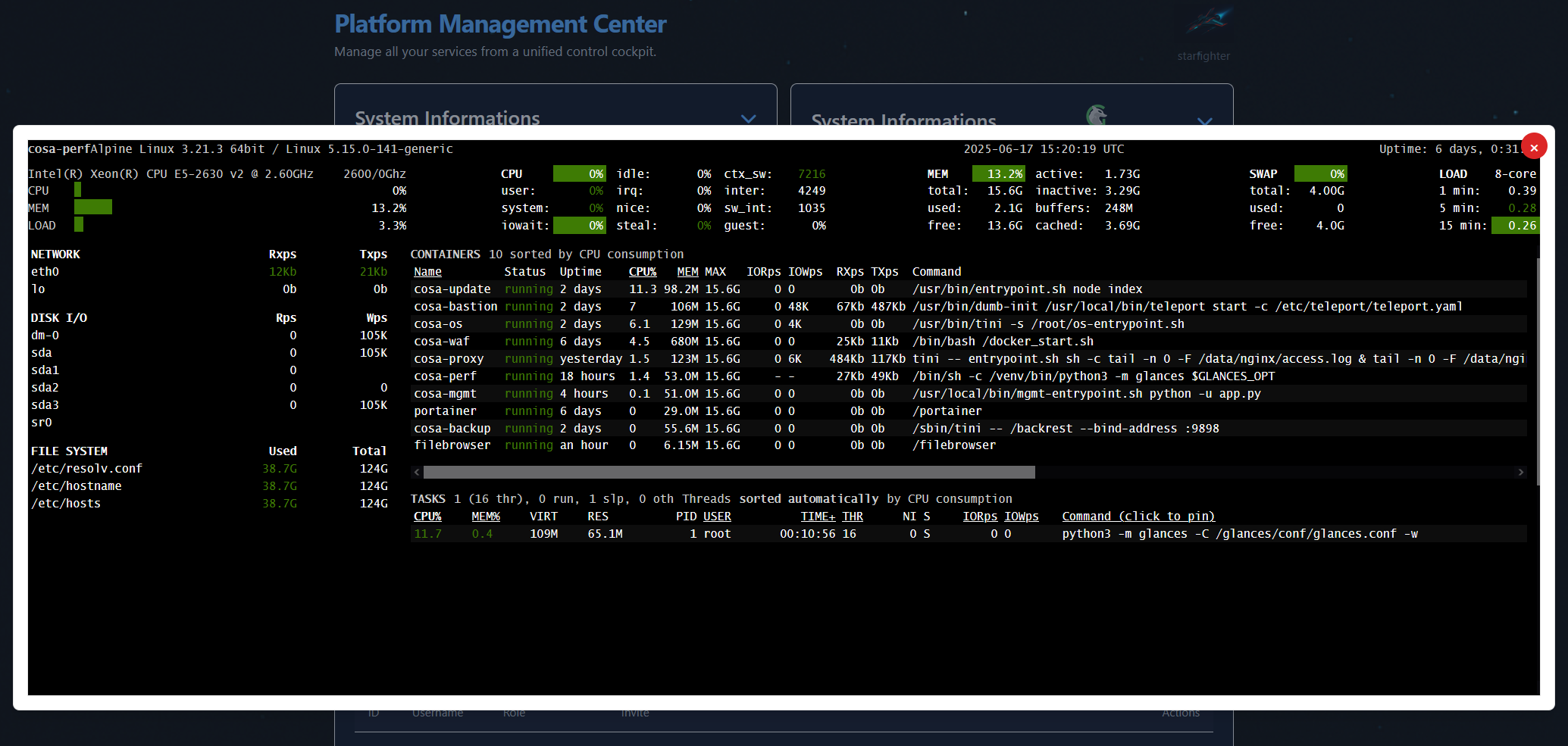The image size is (1568, 746).
Task: Click the ctx_sw value 7216
Action: coord(812,173)
